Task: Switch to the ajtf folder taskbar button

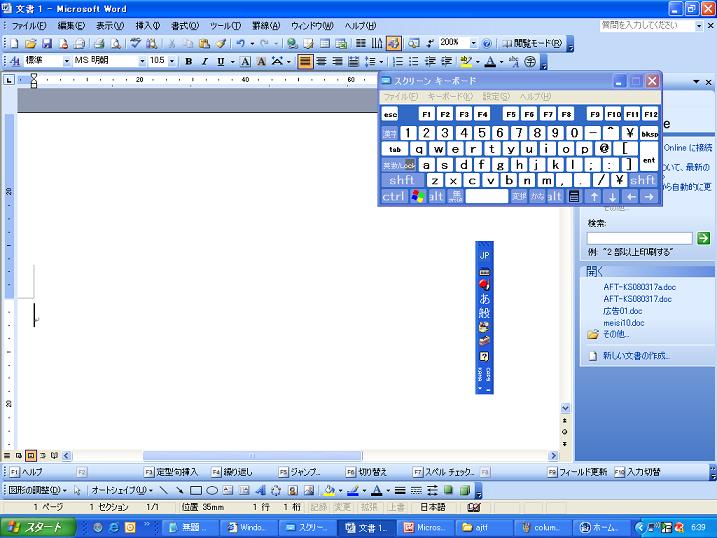Action: 485,527
